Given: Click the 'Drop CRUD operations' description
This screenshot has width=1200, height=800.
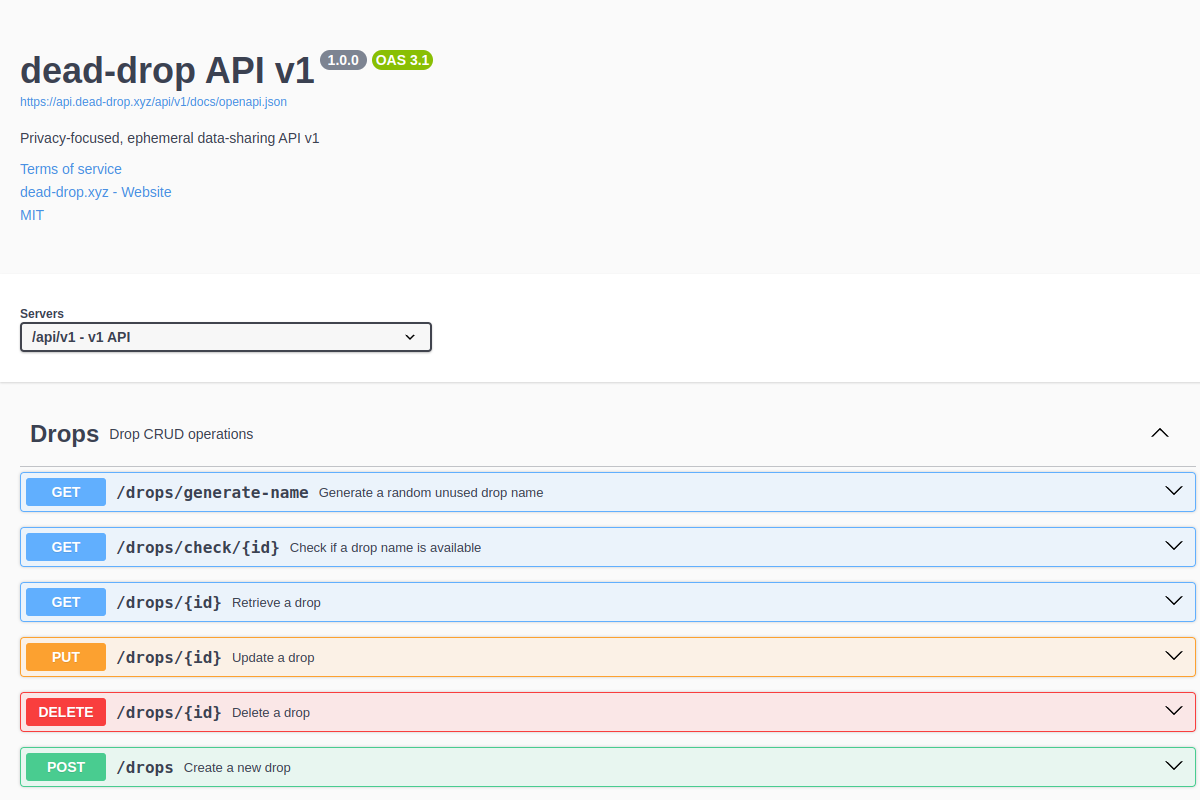Looking at the screenshot, I should tap(181, 434).
